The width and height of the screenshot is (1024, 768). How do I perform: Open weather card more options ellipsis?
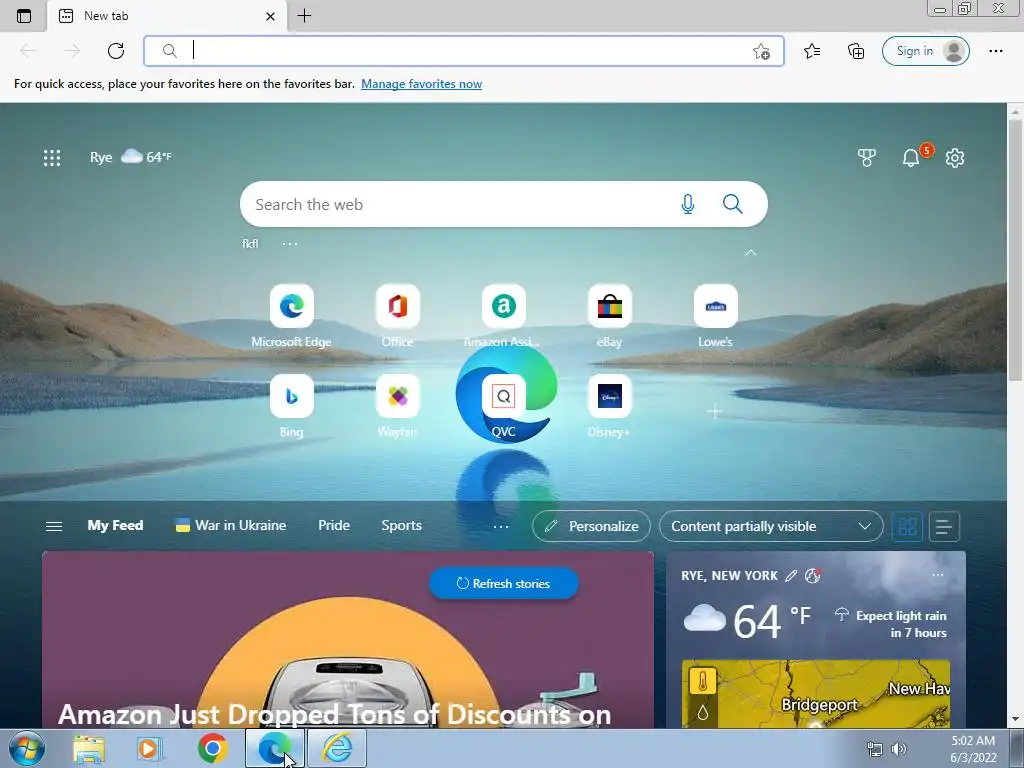938,575
